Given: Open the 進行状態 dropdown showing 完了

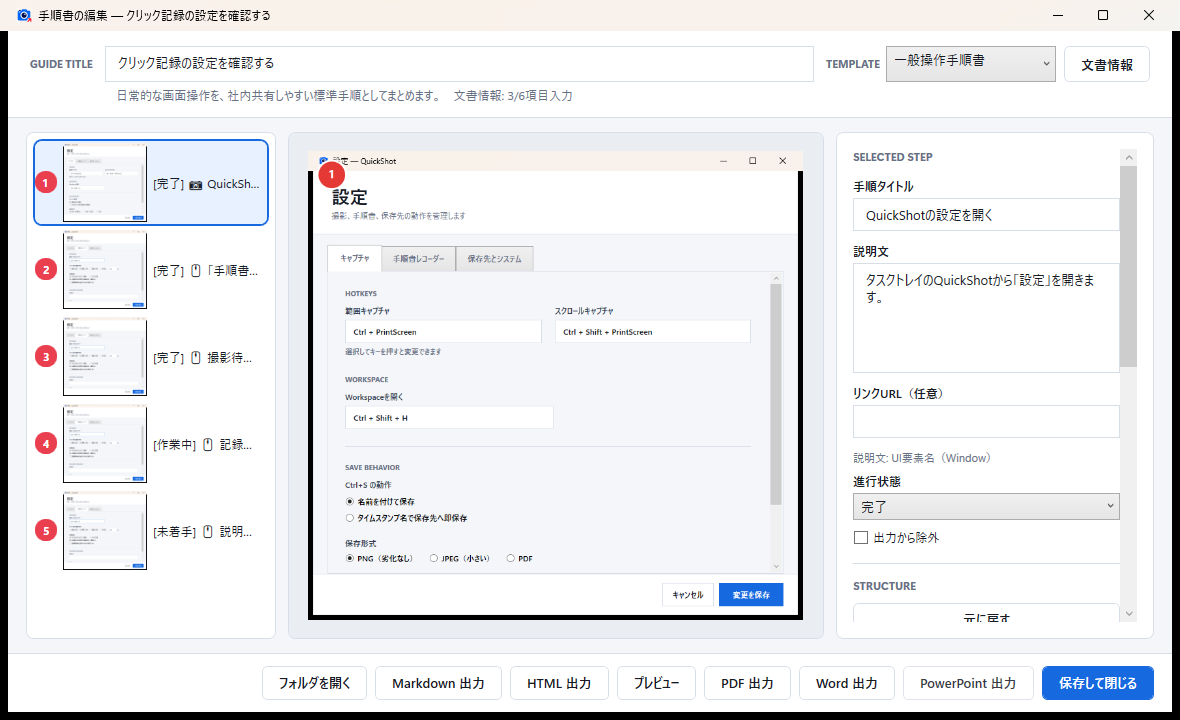Looking at the screenshot, I should click(x=986, y=507).
